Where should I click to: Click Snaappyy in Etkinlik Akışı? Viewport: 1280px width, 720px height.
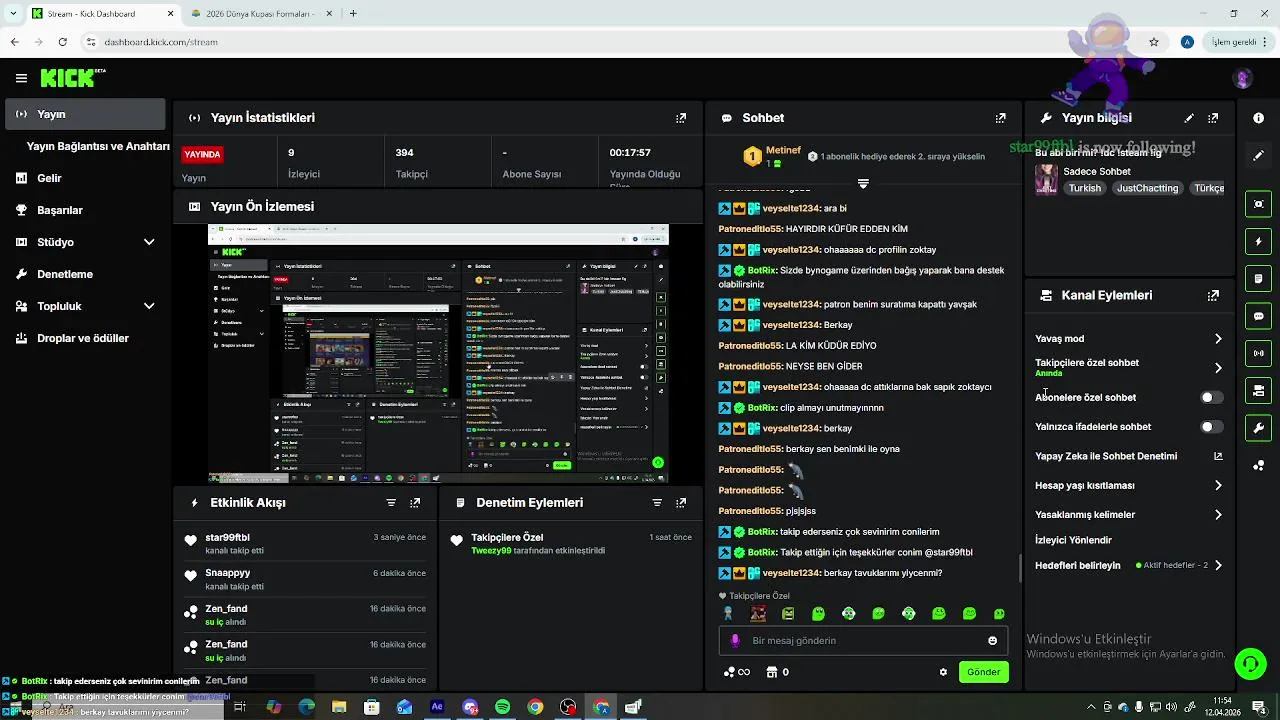point(227,573)
